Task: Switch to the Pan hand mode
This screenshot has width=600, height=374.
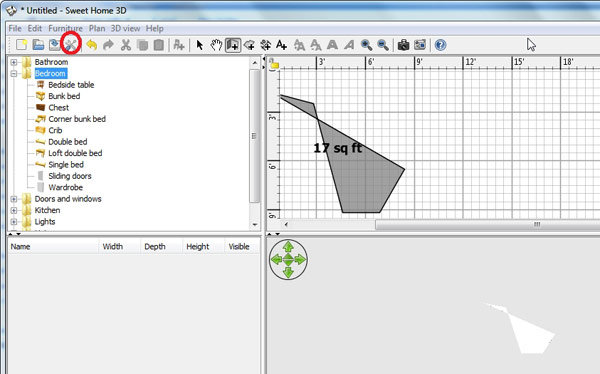Action: pyautogui.click(x=216, y=45)
